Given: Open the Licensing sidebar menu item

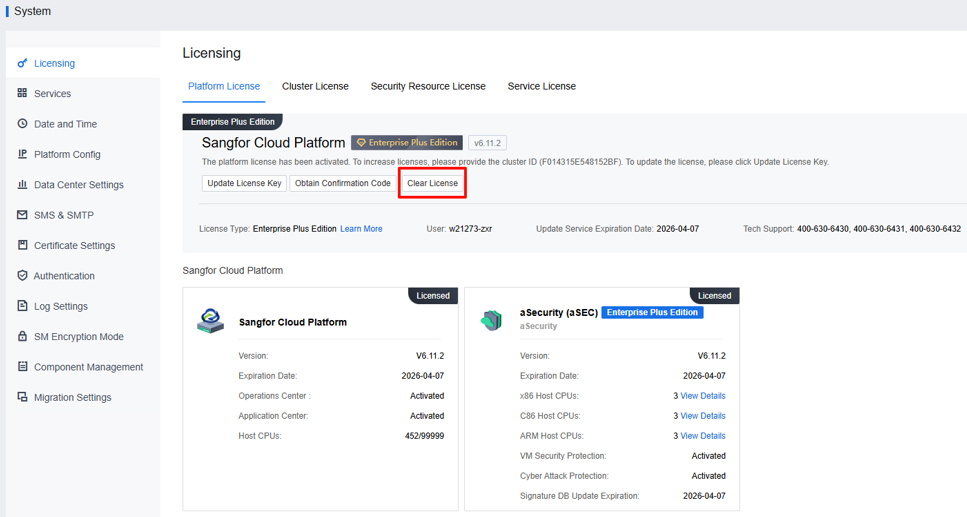Looking at the screenshot, I should [x=83, y=63].
